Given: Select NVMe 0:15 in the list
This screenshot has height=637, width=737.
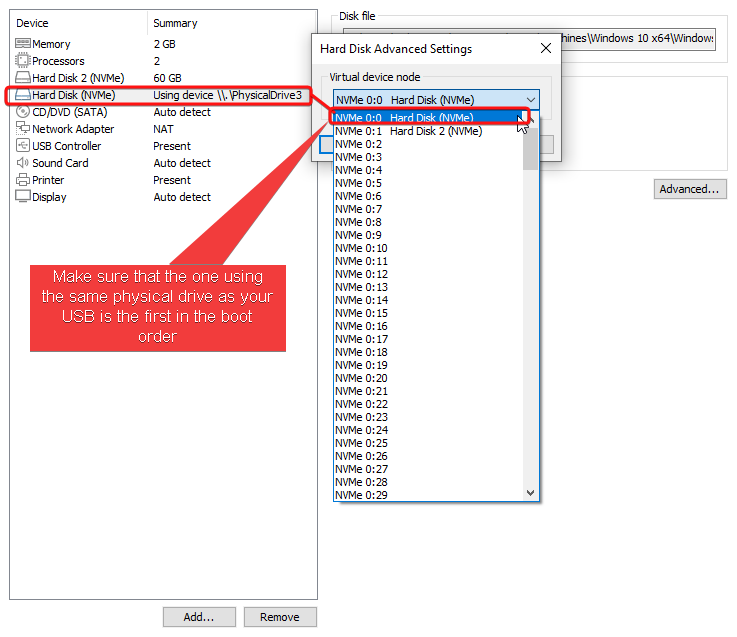Looking at the screenshot, I should pyautogui.click(x=428, y=313).
